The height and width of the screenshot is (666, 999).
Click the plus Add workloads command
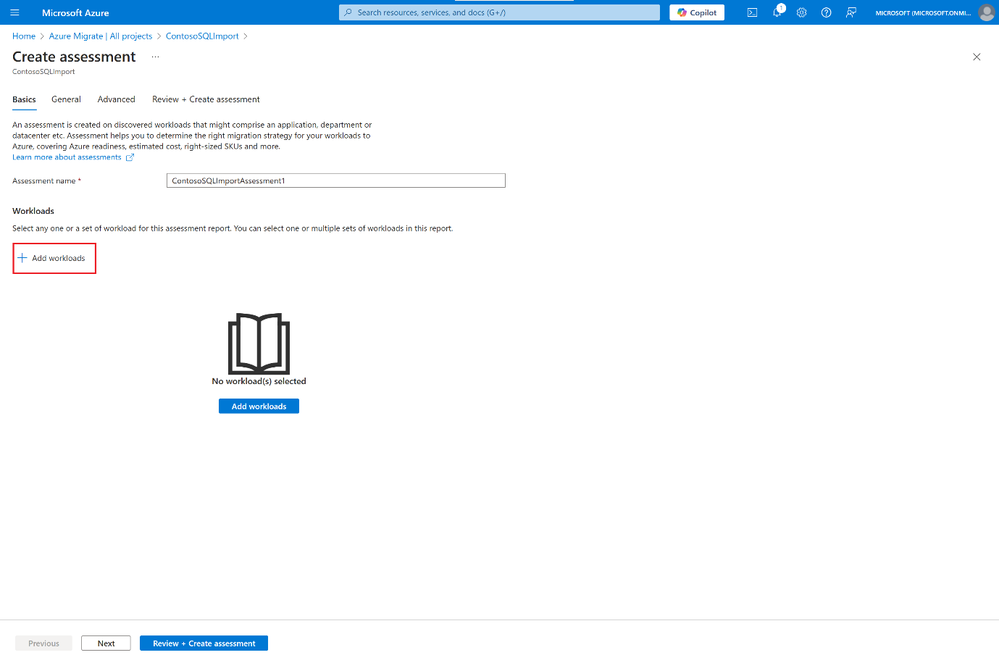[x=52, y=258]
